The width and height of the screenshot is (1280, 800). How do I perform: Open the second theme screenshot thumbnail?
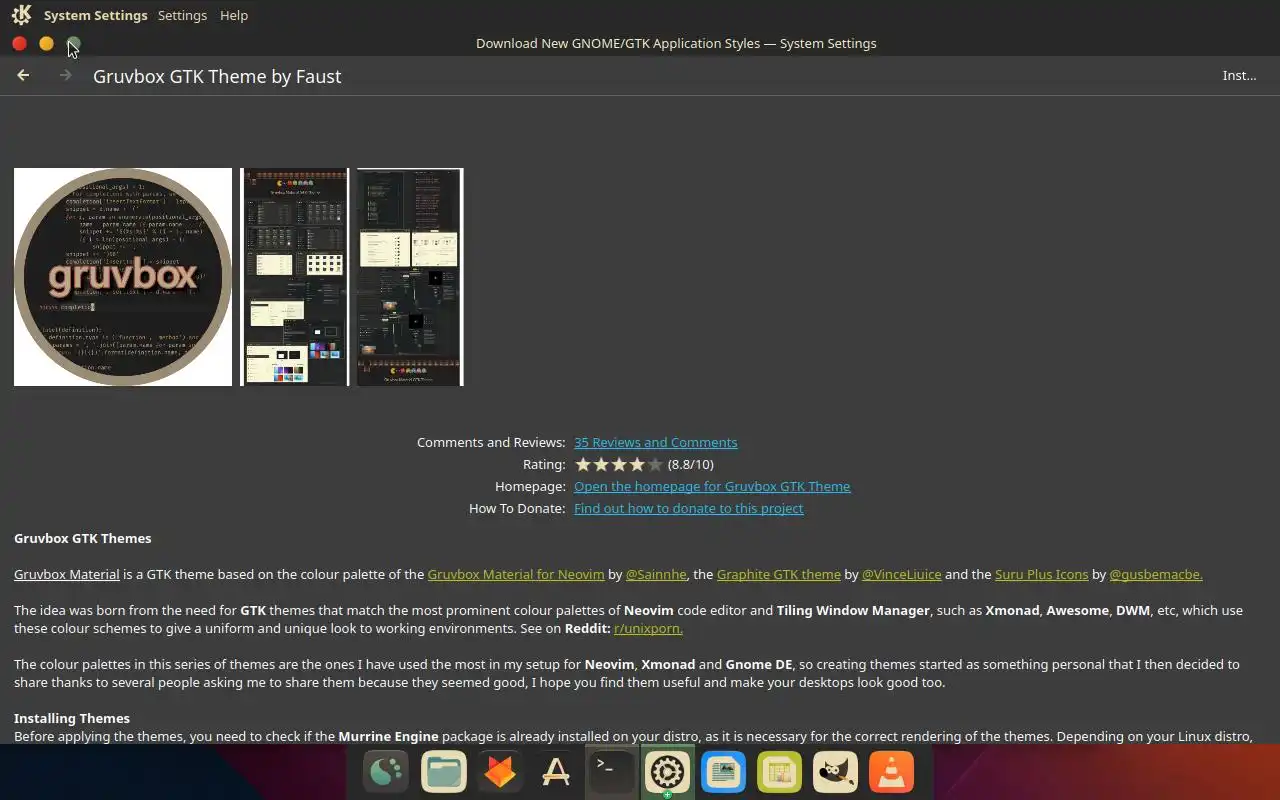(x=295, y=277)
